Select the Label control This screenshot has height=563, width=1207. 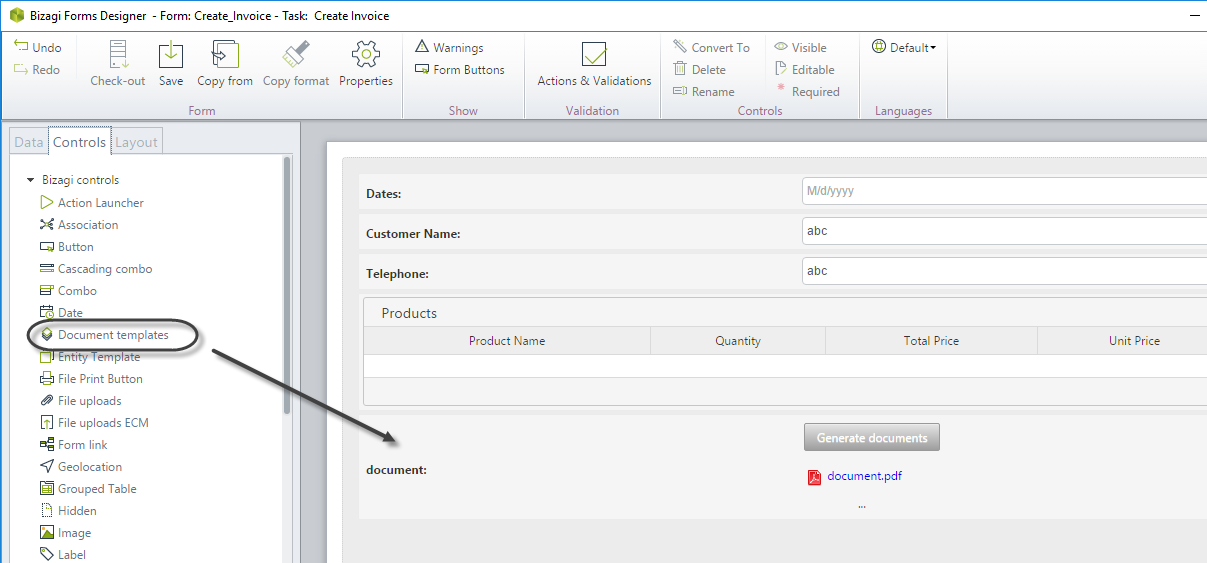pyautogui.click(x=63, y=554)
